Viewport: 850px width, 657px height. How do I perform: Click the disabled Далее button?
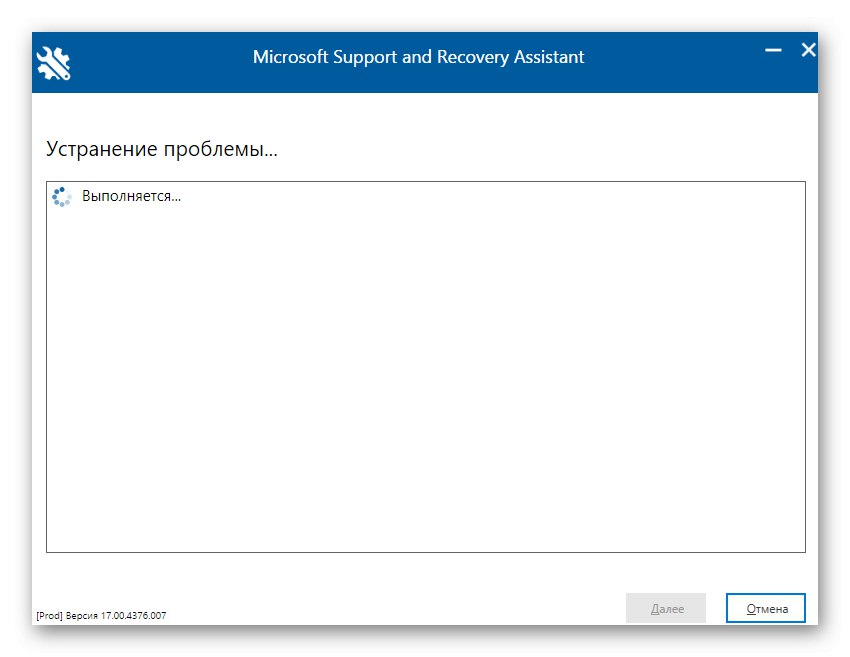(666, 607)
